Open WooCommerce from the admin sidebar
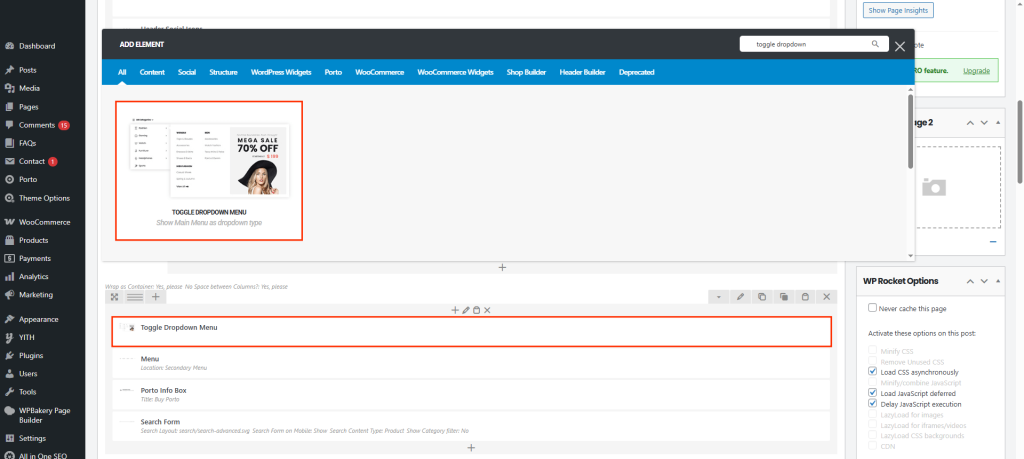This screenshot has width=1024, height=459. pyautogui.click(x=44, y=222)
